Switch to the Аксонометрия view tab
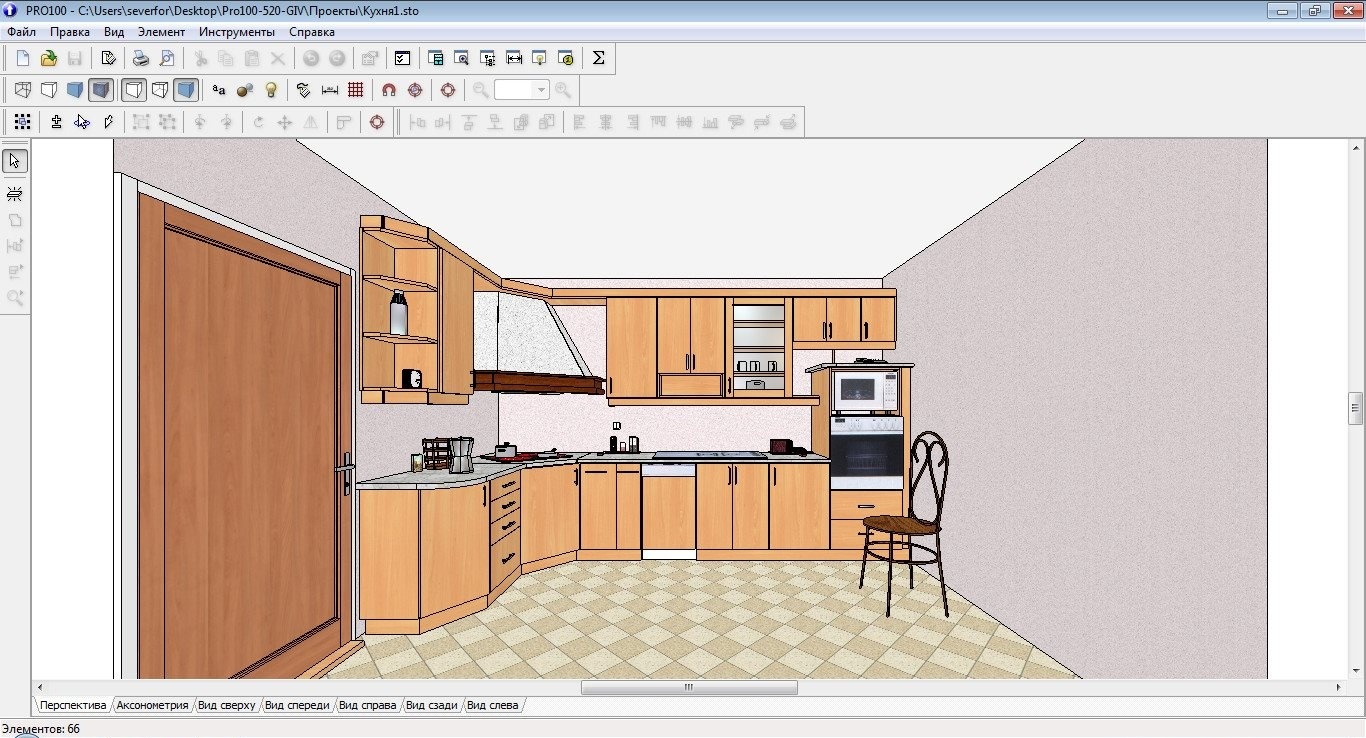The height and width of the screenshot is (738, 1366). click(152, 705)
